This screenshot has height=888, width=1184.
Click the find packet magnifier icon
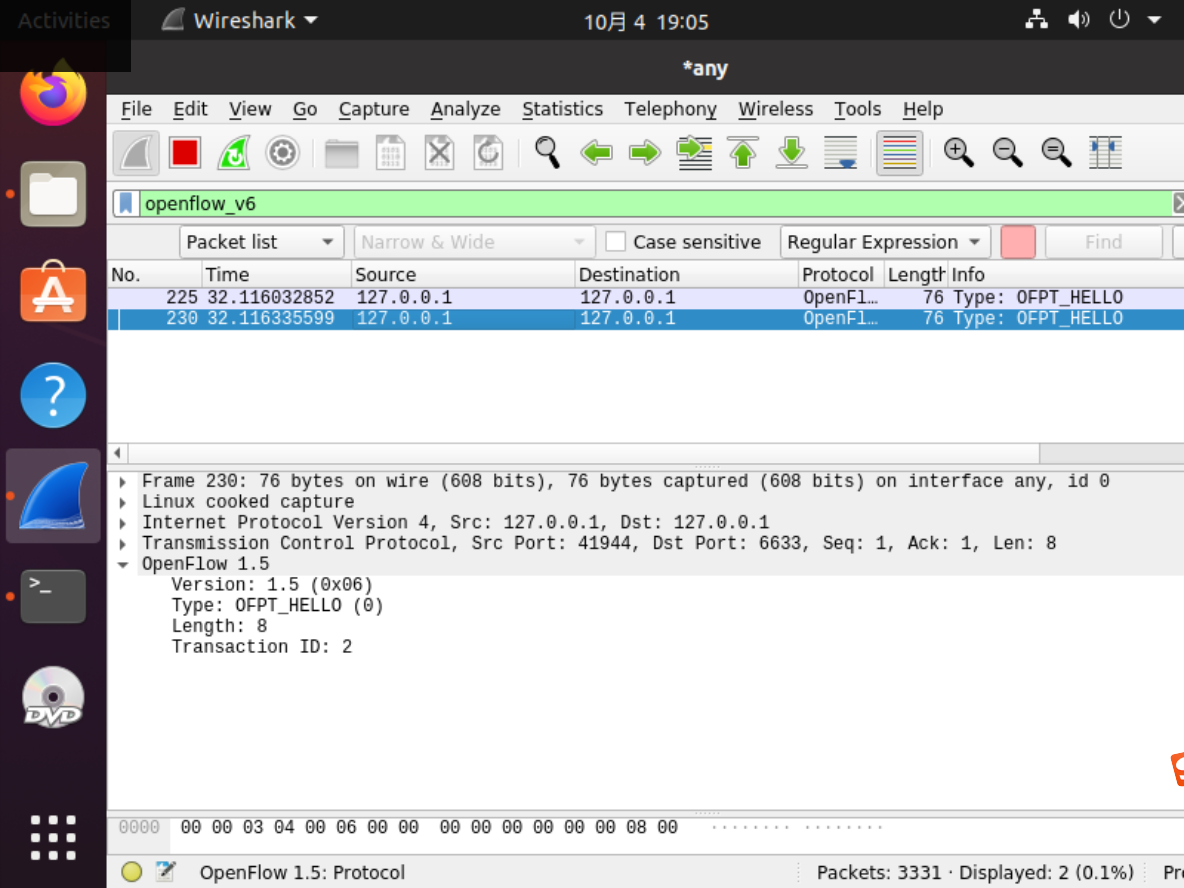547,153
